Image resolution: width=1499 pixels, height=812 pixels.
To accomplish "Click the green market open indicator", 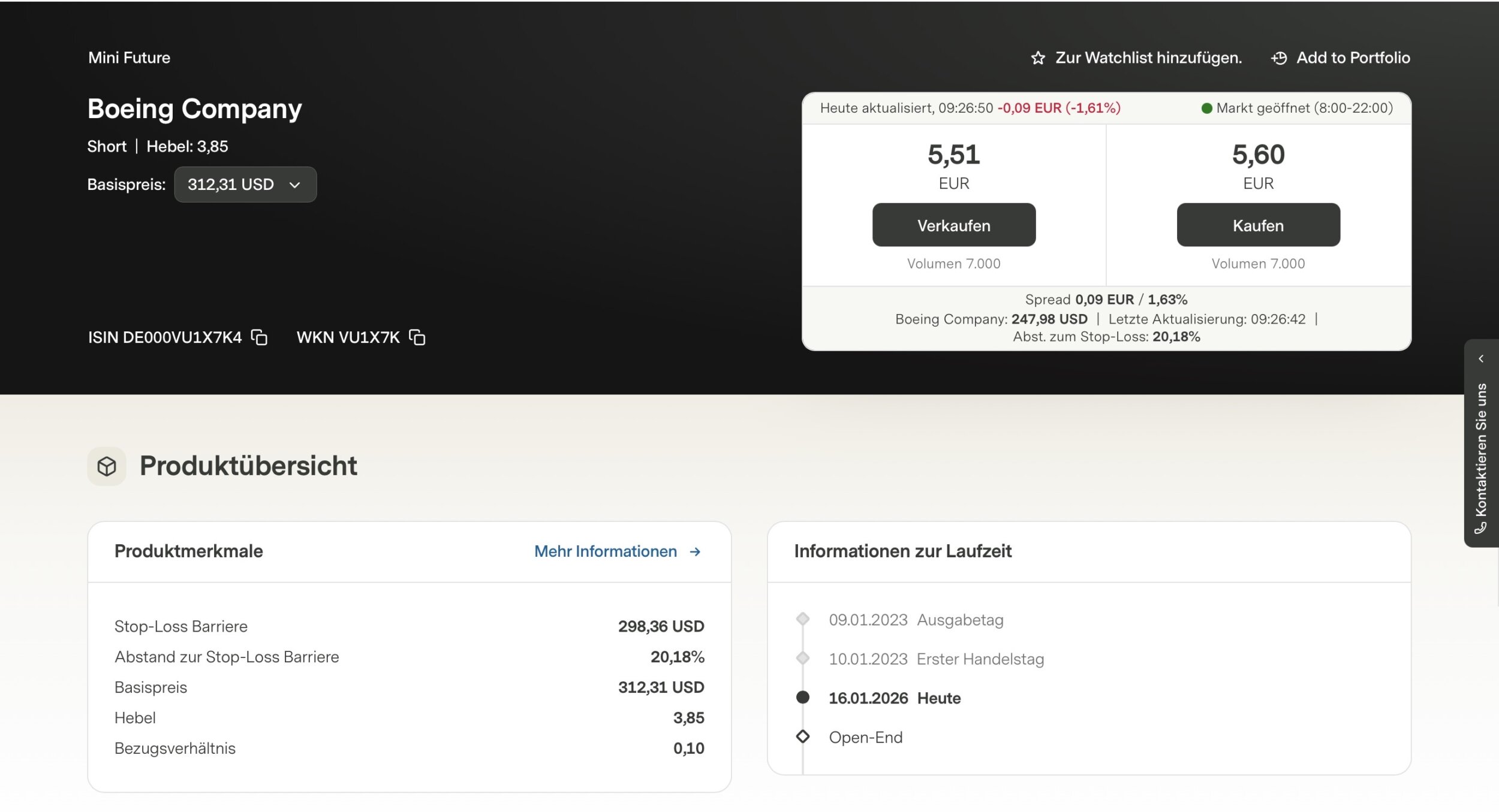I will point(1206,108).
